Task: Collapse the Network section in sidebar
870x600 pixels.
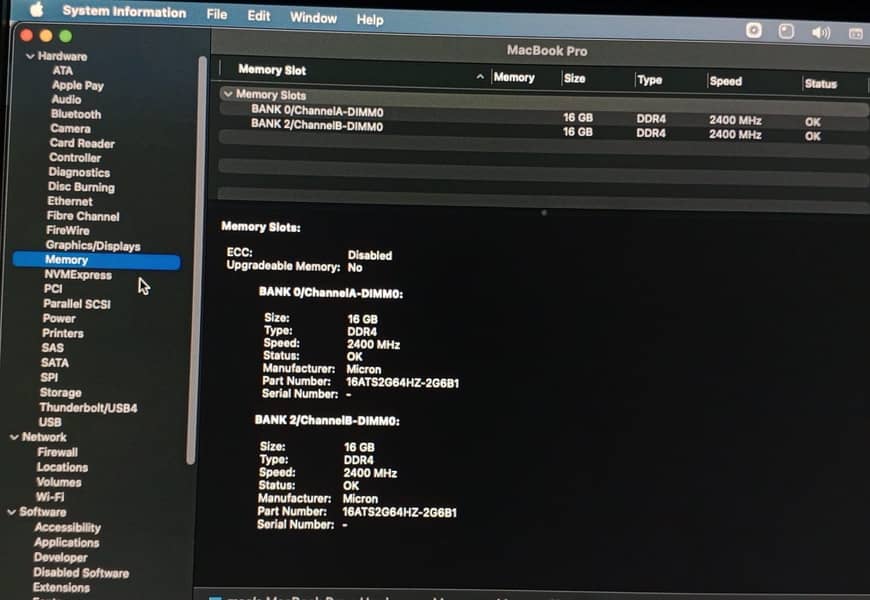Action: coord(14,437)
